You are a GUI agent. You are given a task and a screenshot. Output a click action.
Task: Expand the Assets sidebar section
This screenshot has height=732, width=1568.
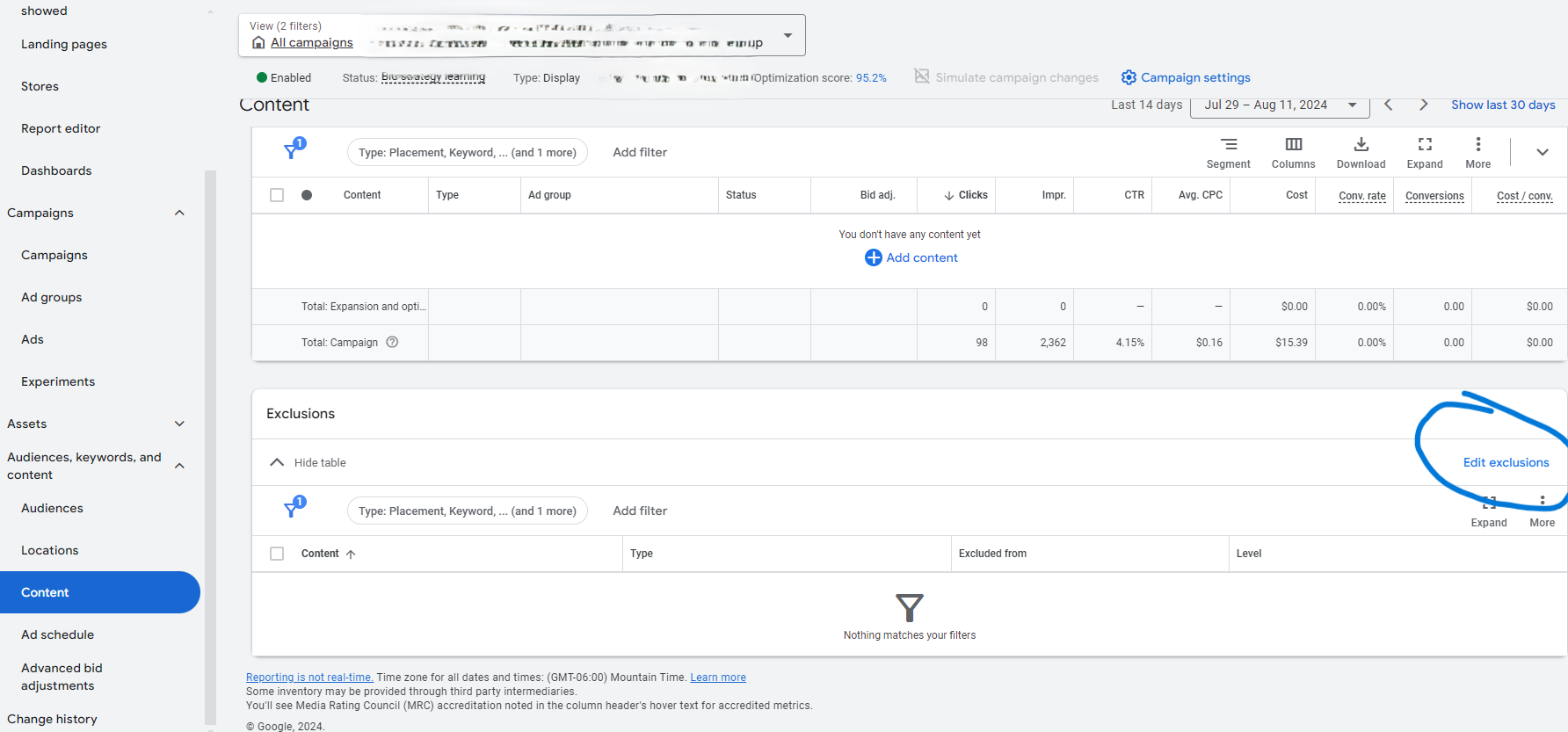(179, 424)
